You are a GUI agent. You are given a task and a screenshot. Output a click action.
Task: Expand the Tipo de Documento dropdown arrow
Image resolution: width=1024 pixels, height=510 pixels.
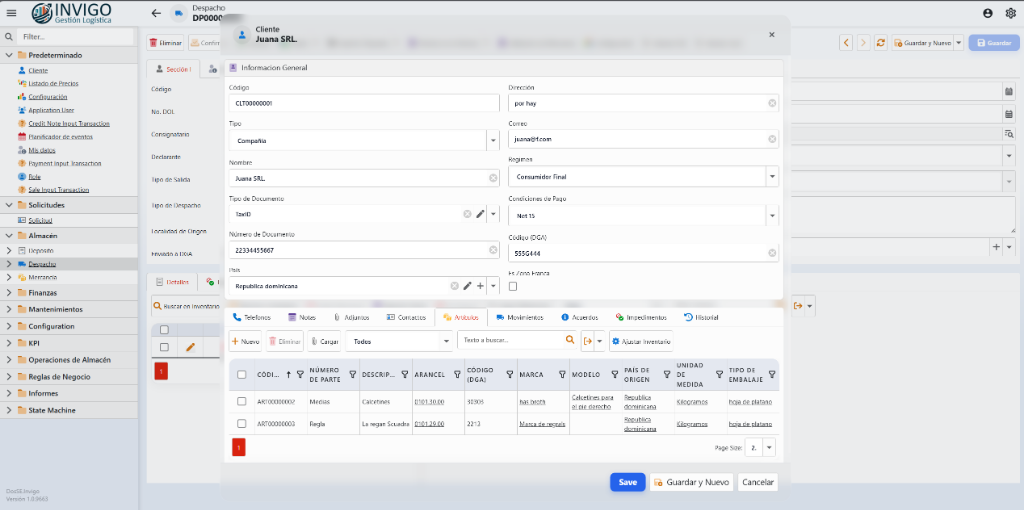(x=493, y=214)
